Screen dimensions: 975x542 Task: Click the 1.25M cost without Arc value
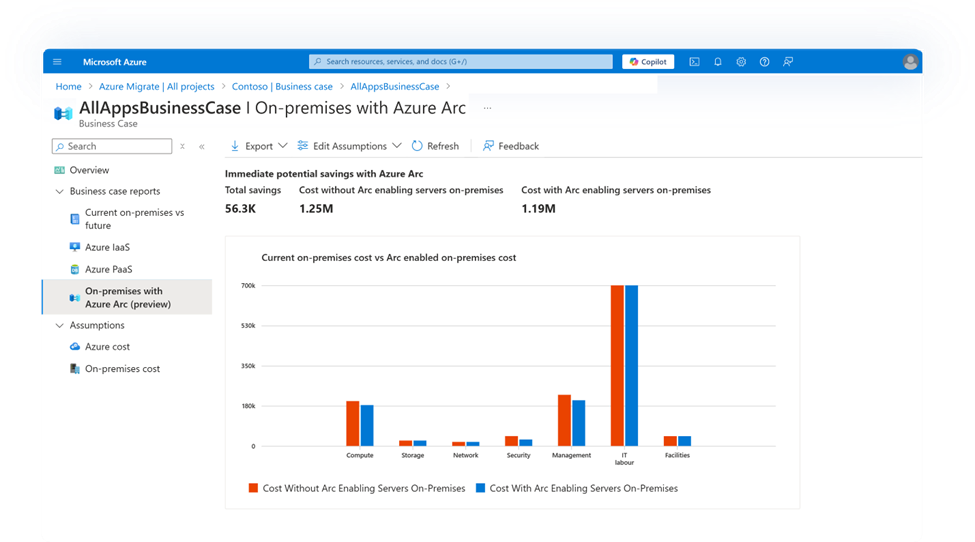pos(316,209)
